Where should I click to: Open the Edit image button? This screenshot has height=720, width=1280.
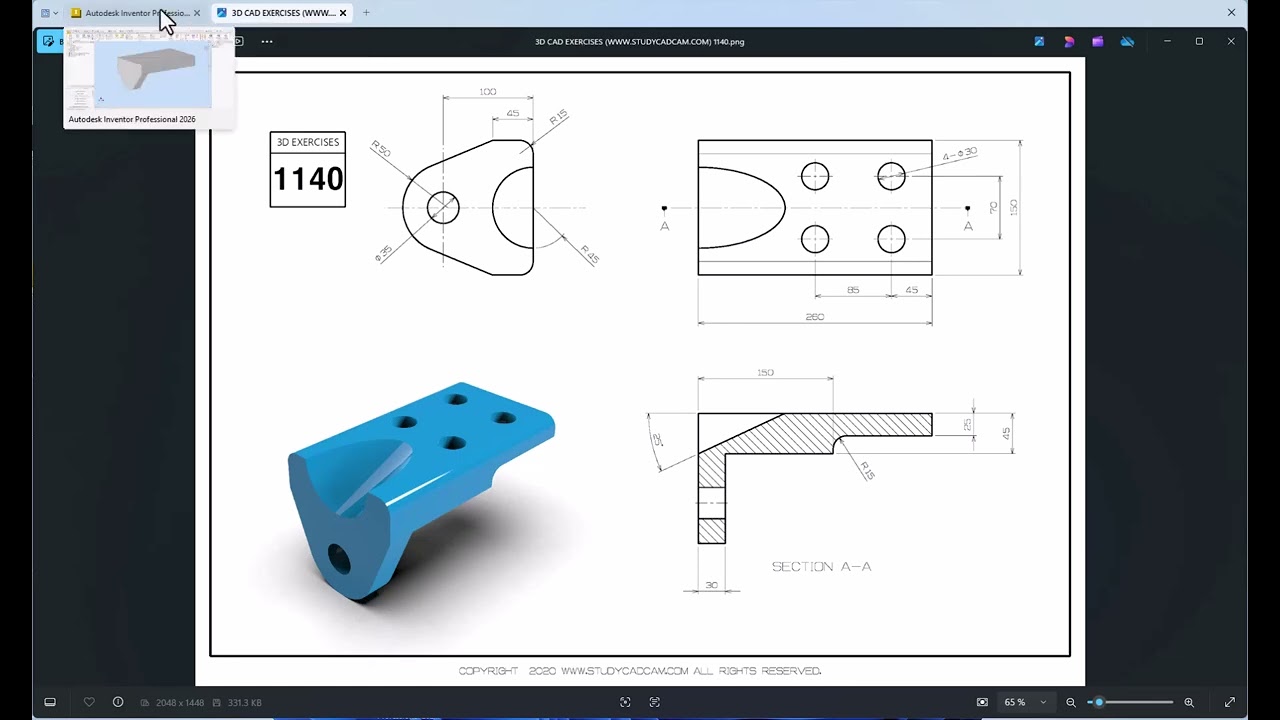(50, 41)
